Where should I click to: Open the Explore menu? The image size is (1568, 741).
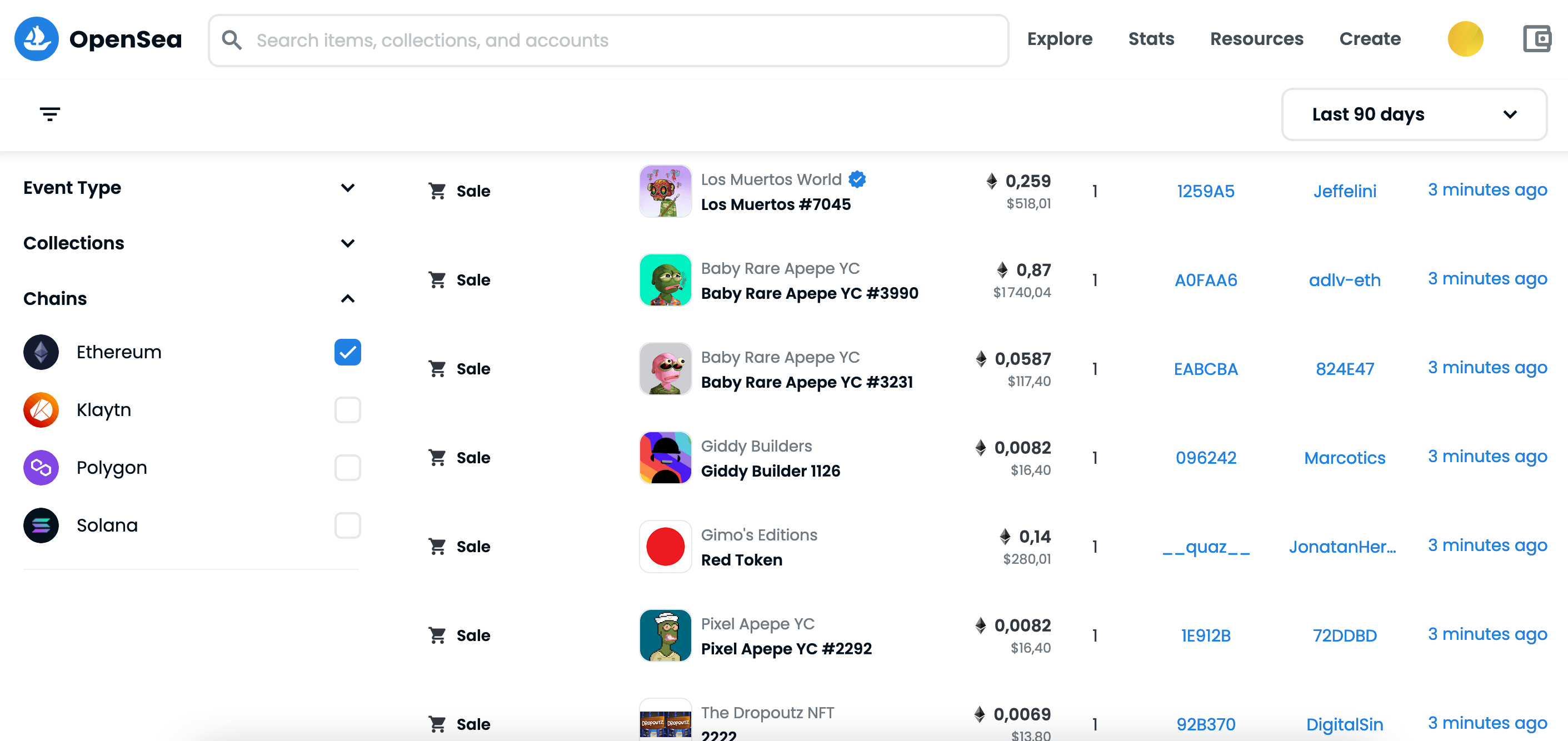tap(1060, 39)
